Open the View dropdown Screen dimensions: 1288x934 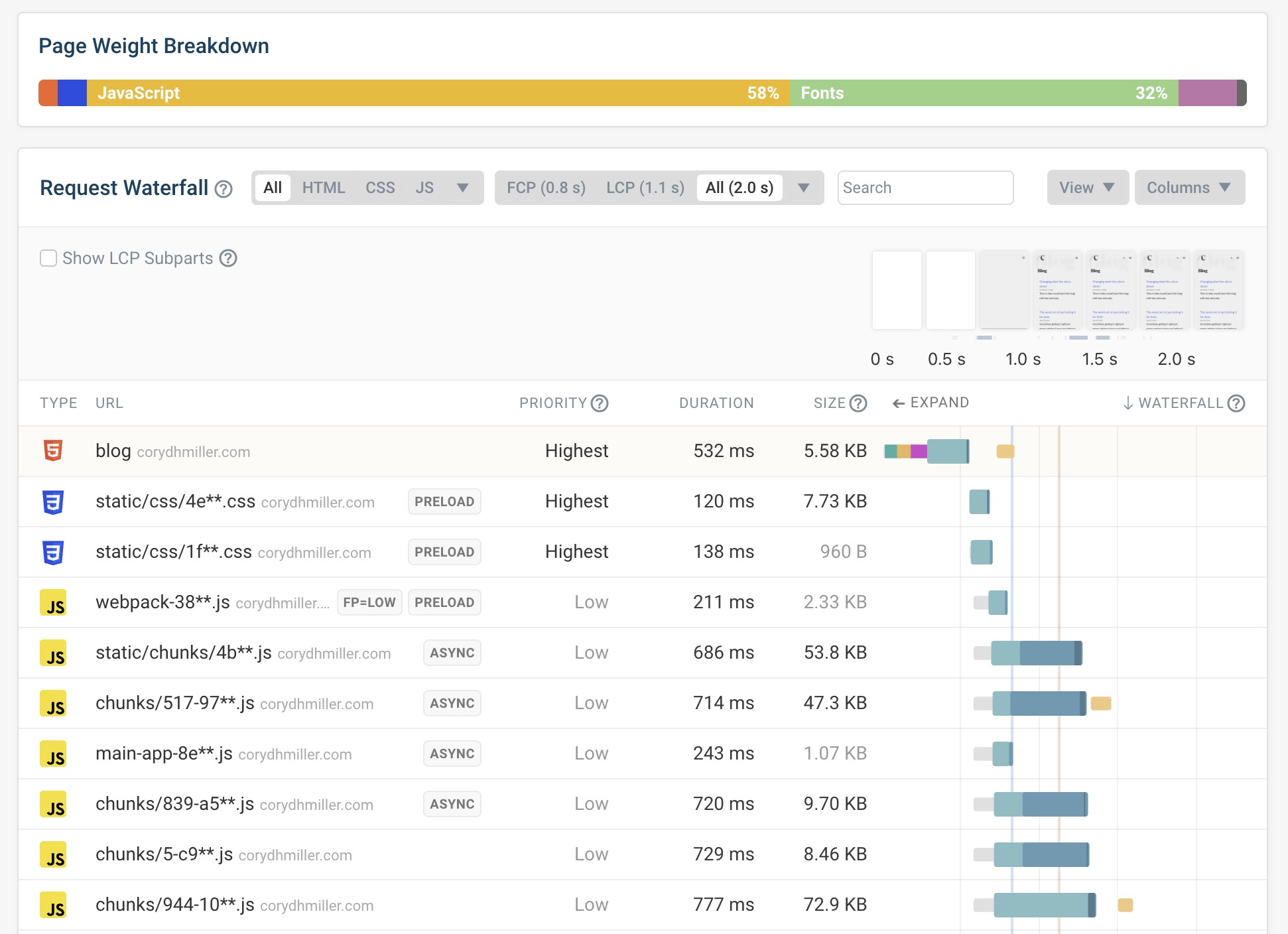click(1088, 188)
